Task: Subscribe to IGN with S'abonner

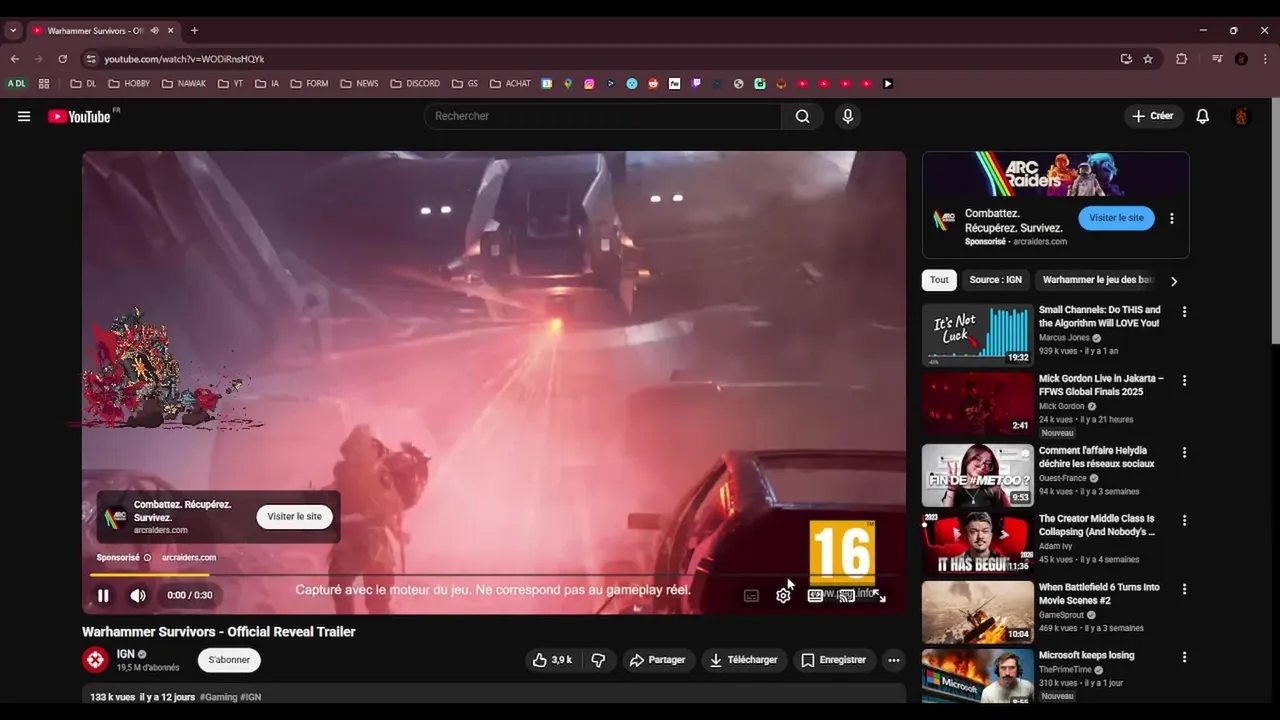Action: [229, 660]
